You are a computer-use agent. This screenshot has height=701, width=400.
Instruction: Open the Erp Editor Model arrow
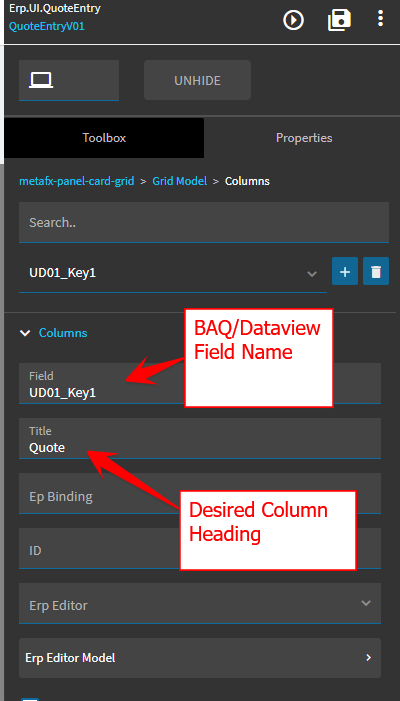tap(368, 658)
